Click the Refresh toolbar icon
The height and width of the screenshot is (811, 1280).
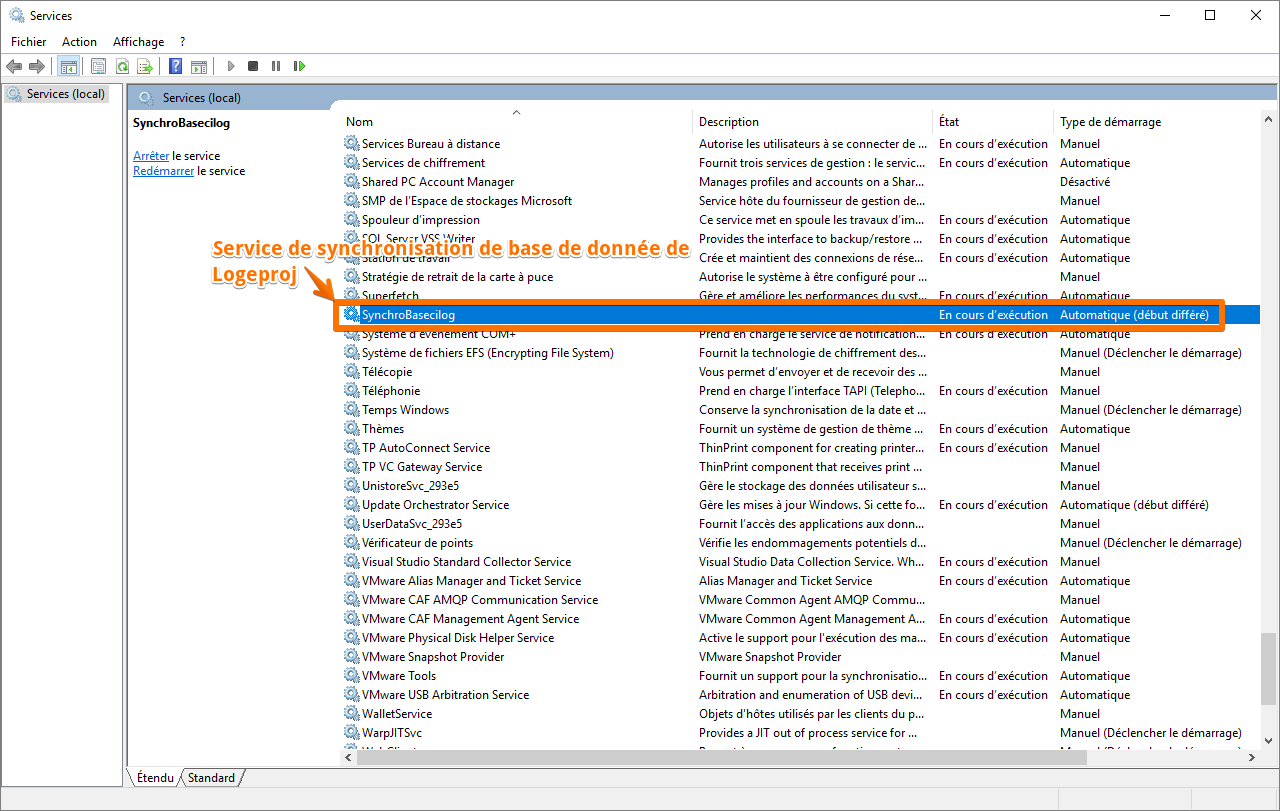[x=122, y=66]
